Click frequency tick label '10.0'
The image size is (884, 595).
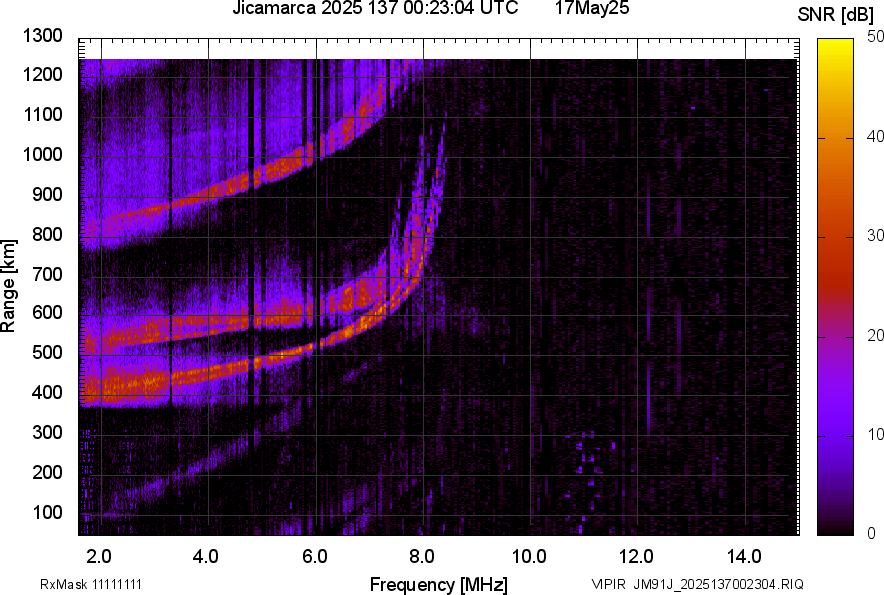[529, 557]
